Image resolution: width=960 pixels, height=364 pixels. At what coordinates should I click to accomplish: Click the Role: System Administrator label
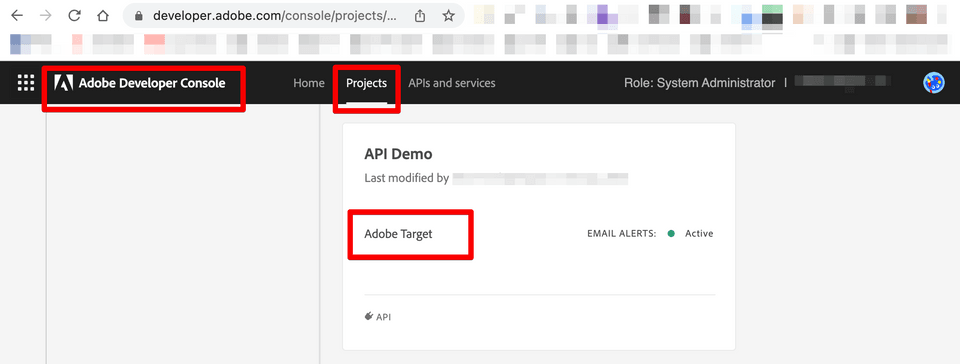pyautogui.click(x=699, y=83)
